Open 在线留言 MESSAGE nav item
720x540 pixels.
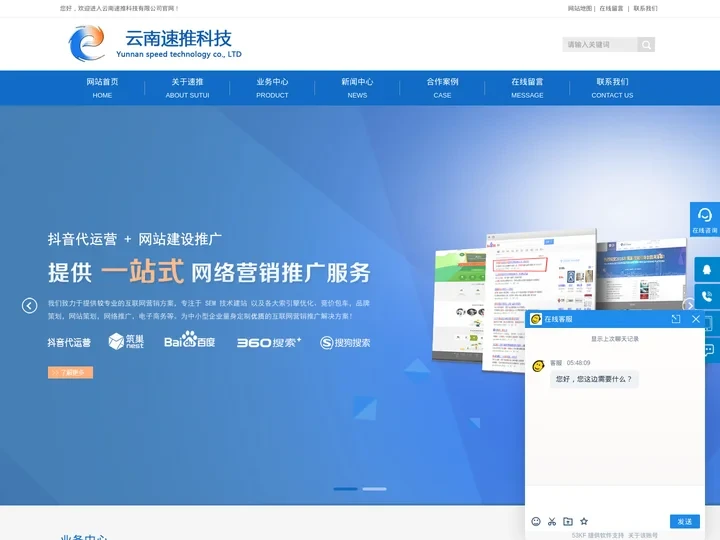[x=527, y=88]
